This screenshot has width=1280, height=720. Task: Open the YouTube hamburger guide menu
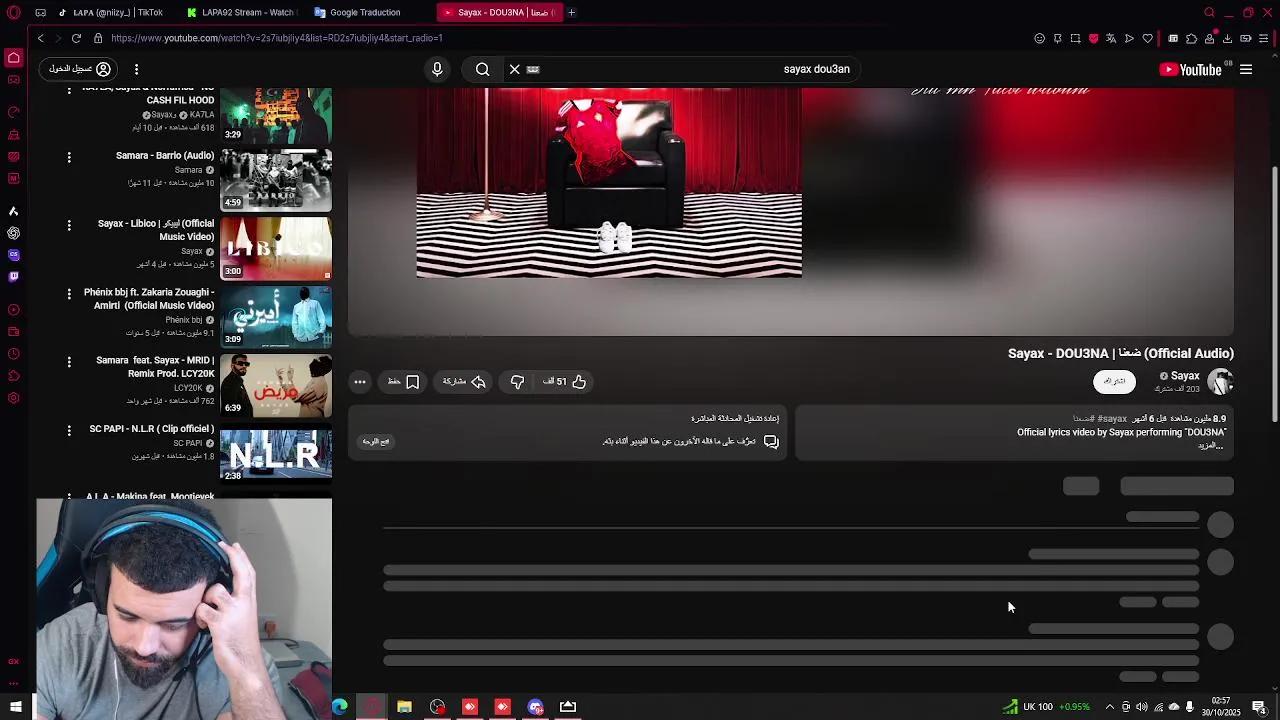point(1246,69)
